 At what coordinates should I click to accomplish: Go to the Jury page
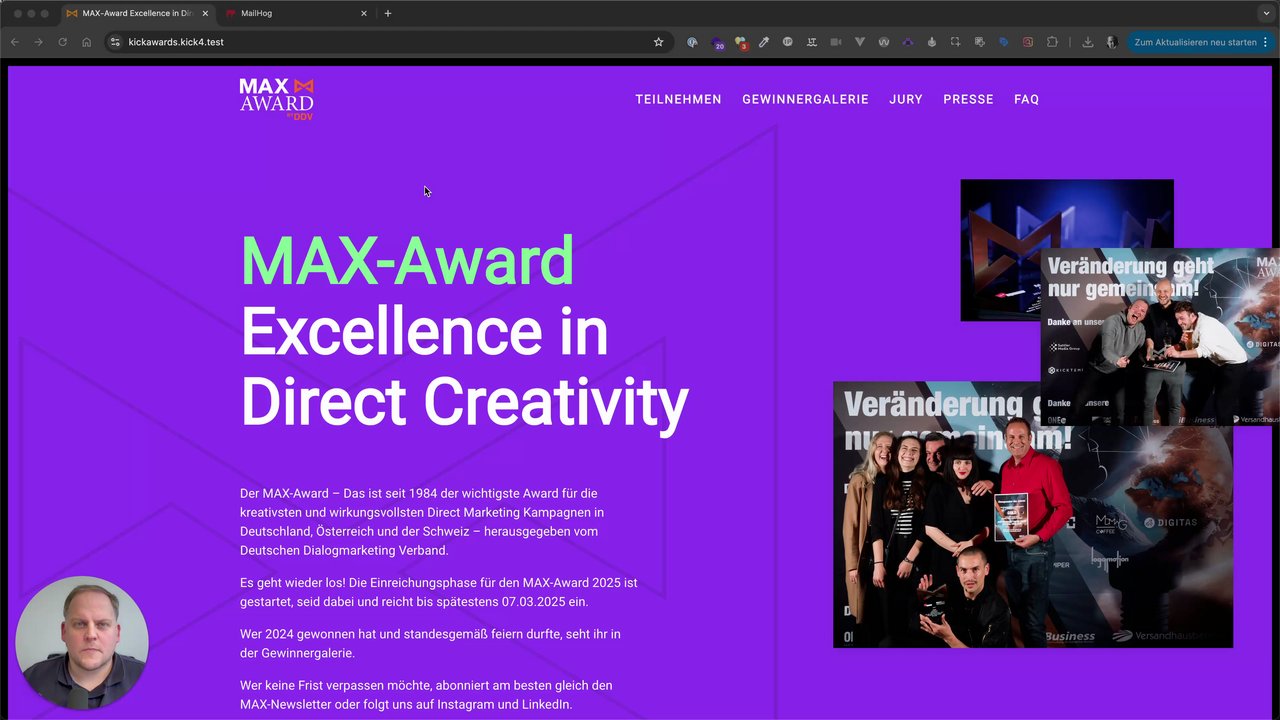coord(906,99)
